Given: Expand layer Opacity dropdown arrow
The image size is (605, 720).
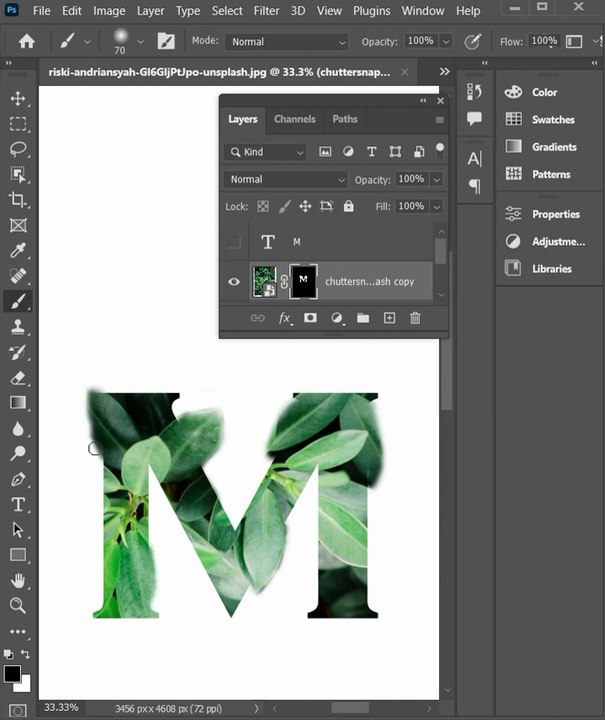Looking at the screenshot, I should pos(437,180).
